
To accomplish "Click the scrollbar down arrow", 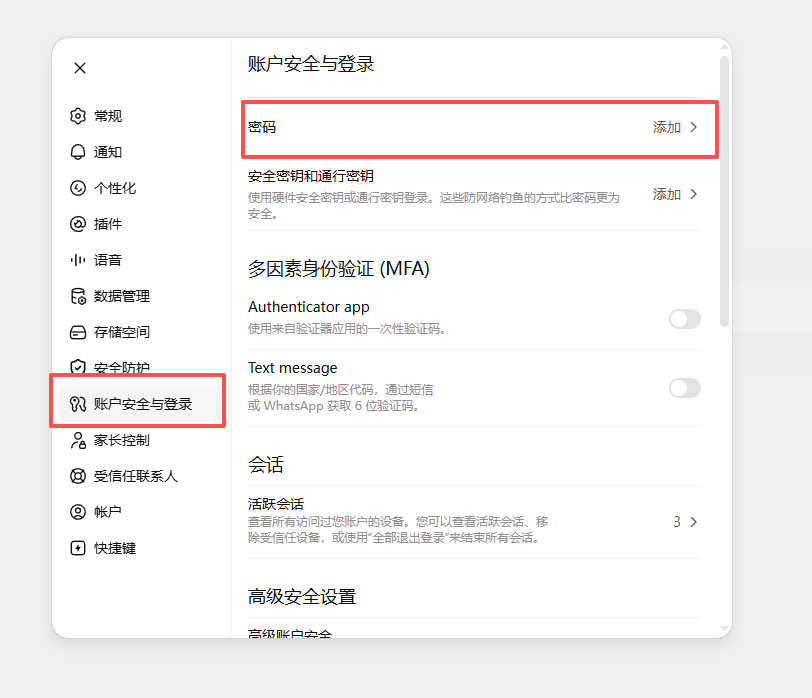I will coord(724,629).
